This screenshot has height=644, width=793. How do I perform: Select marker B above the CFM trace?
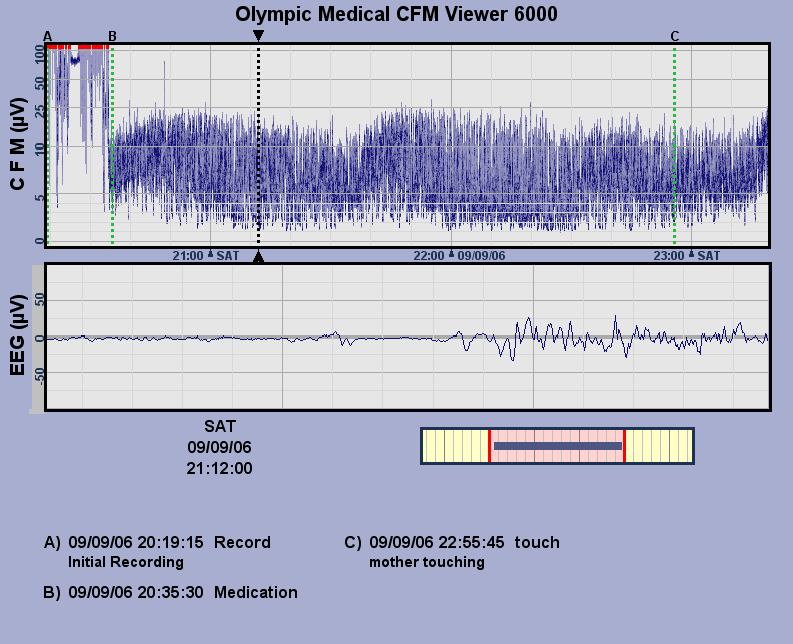tap(112, 36)
